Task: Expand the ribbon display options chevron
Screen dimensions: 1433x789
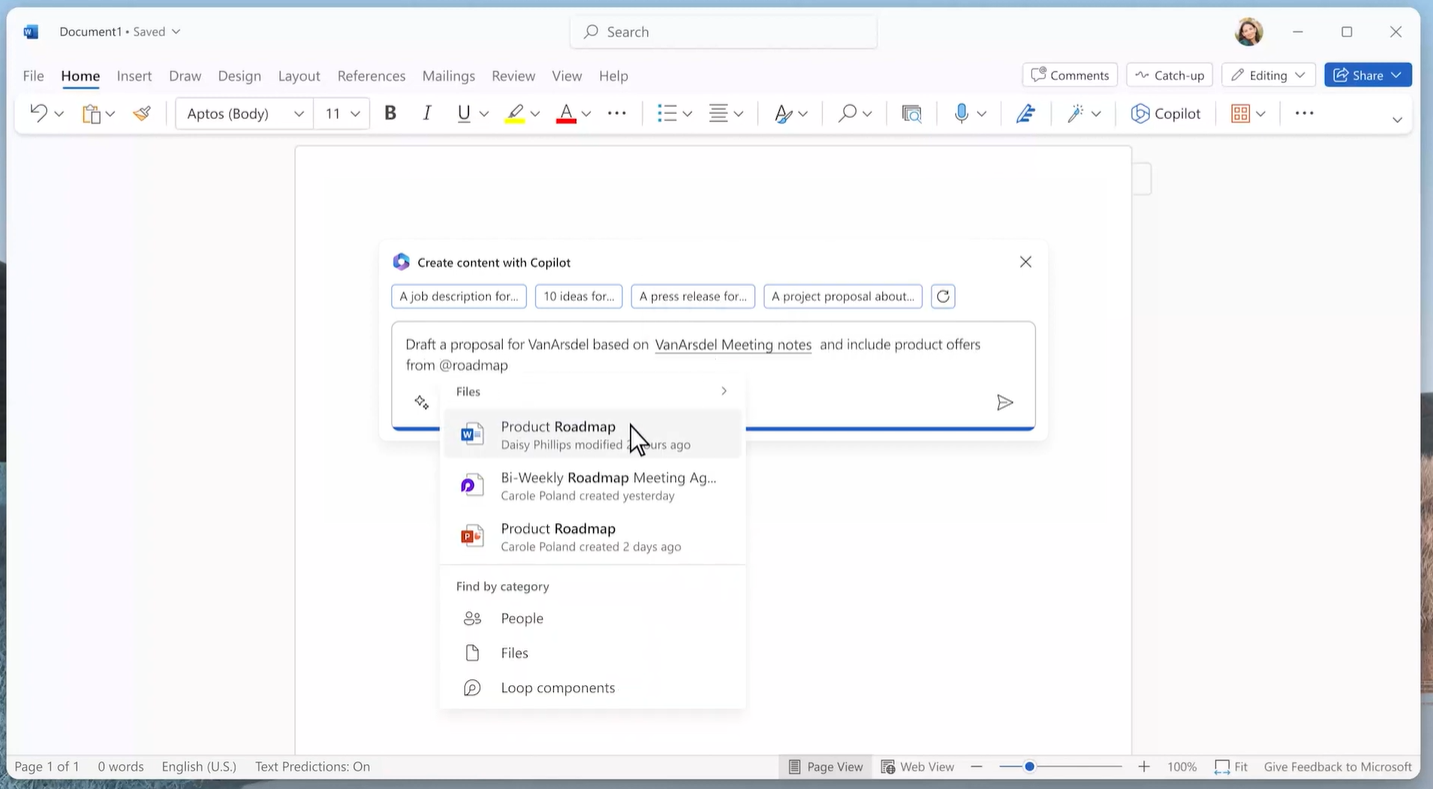Action: 1397,120
